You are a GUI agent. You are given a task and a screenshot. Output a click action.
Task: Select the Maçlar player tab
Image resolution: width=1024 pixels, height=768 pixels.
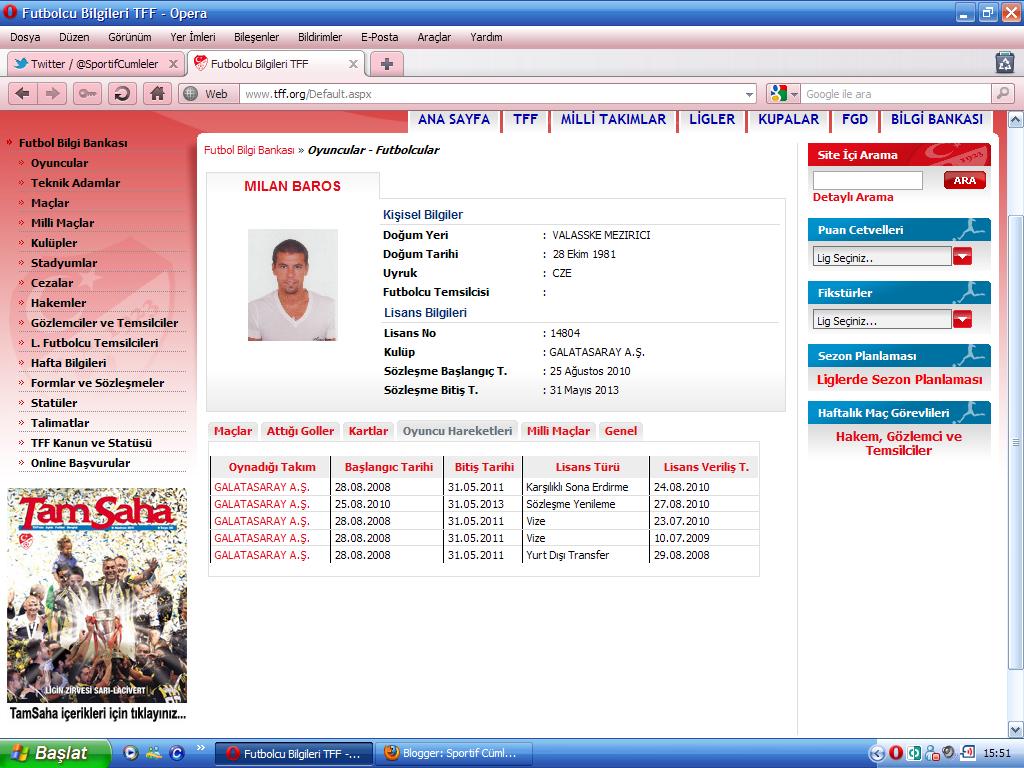[233, 431]
